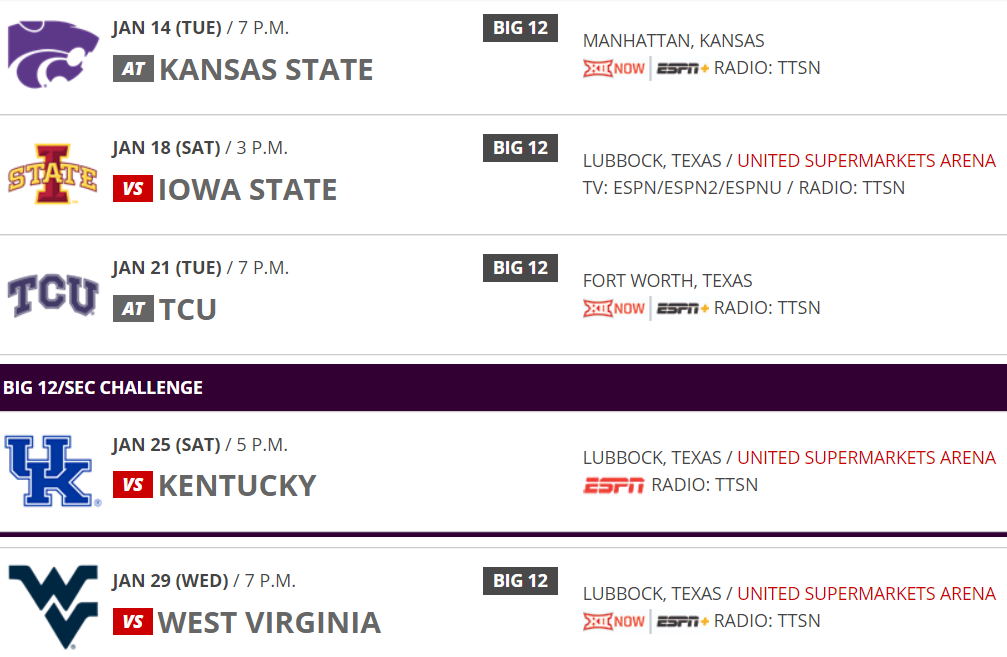Click the Big 12 badge on TCU game
The image size is (1007, 657).
[520, 268]
